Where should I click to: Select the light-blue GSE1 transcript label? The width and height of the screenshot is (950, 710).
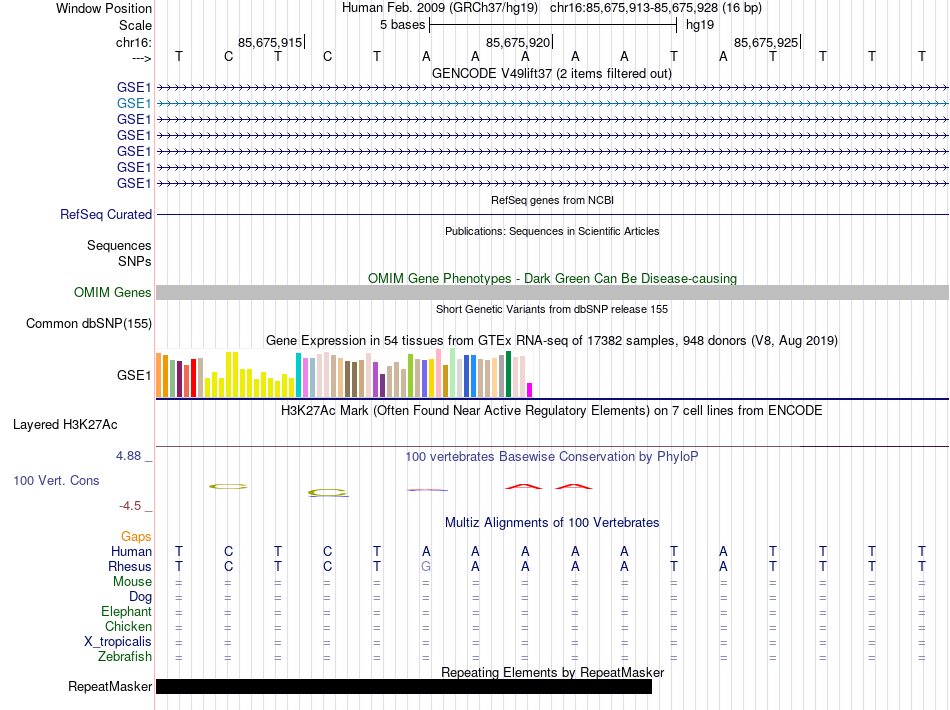coord(134,104)
